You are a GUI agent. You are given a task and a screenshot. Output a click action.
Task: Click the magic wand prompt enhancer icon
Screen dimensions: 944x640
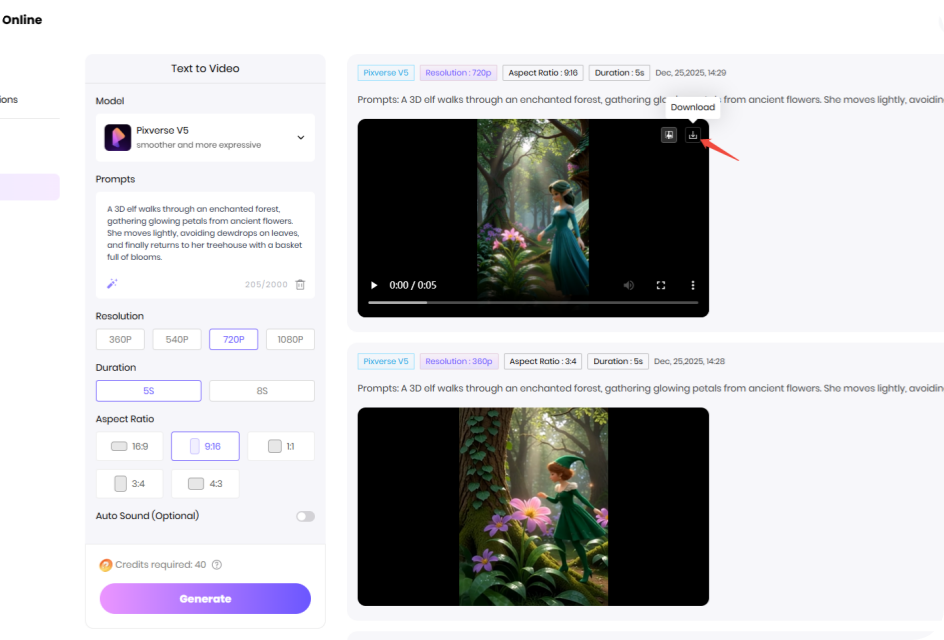click(112, 284)
